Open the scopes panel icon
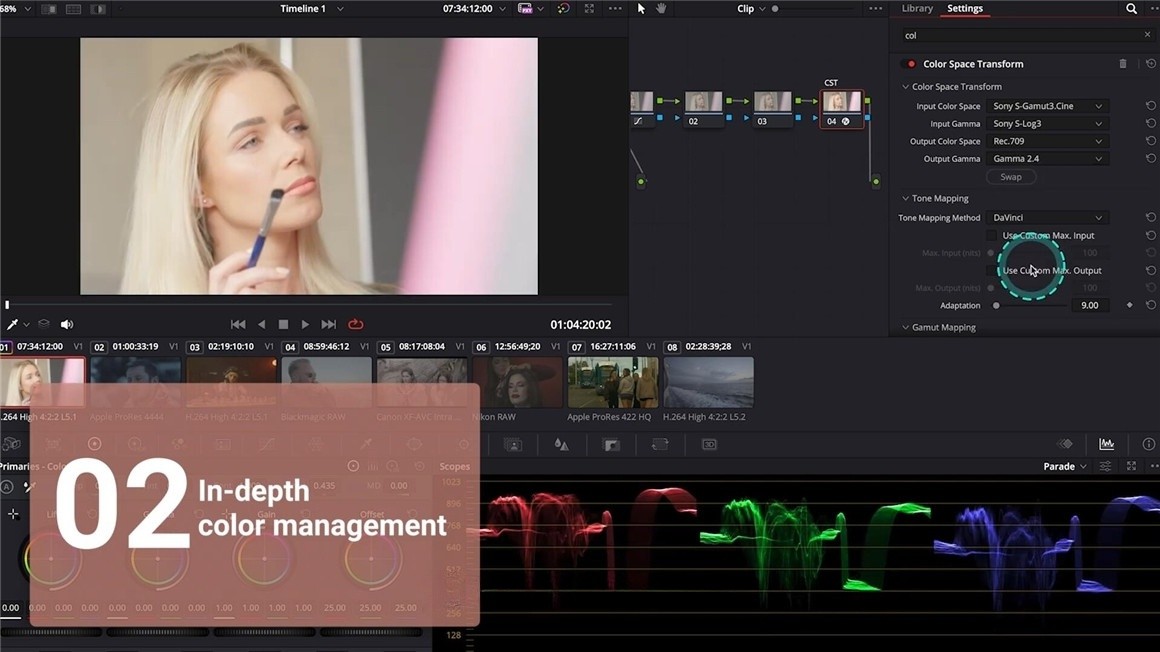Screen dimensions: 1160x652 (x=1106, y=444)
